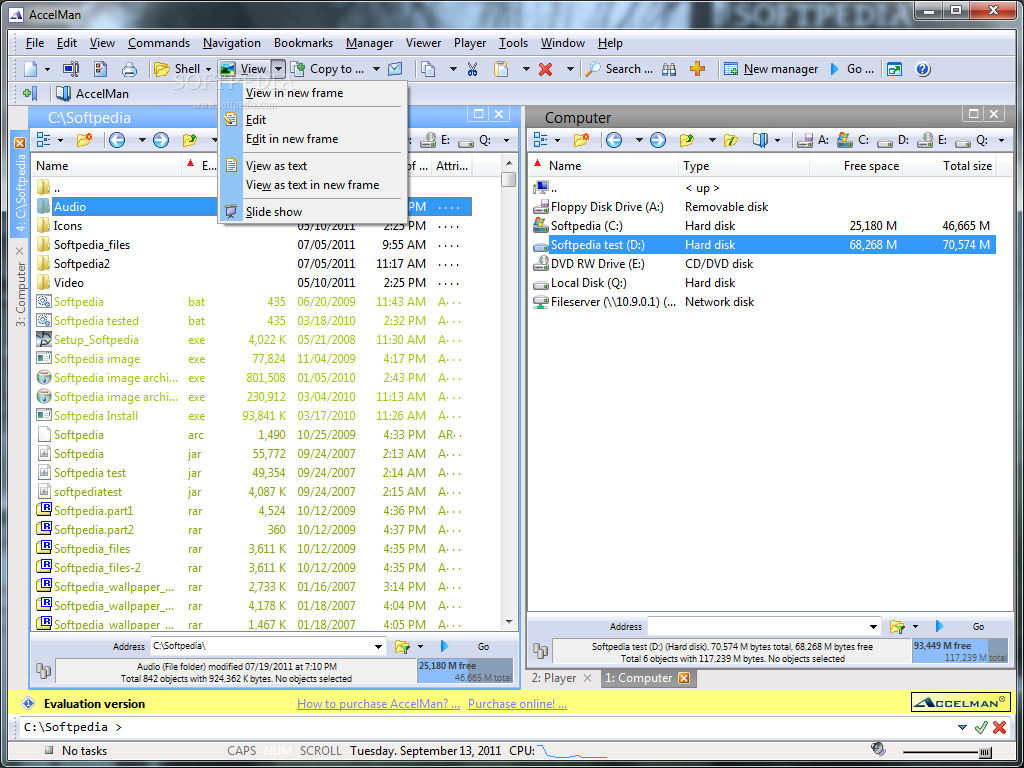This screenshot has width=1024, height=768.
Task: Click the Search button in toolbar
Action: (x=619, y=69)
